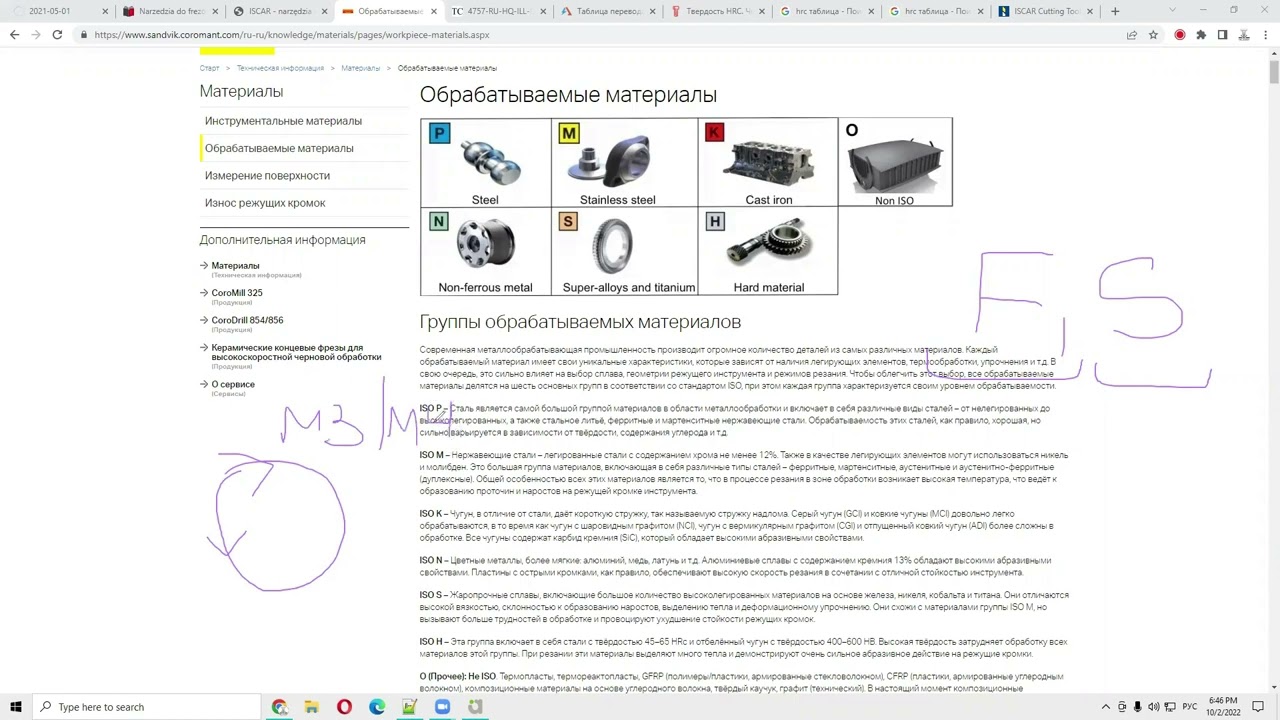Switch to Chrome in the taskbar
Screen dimensions: 1280x720
[x=279, y=707]
